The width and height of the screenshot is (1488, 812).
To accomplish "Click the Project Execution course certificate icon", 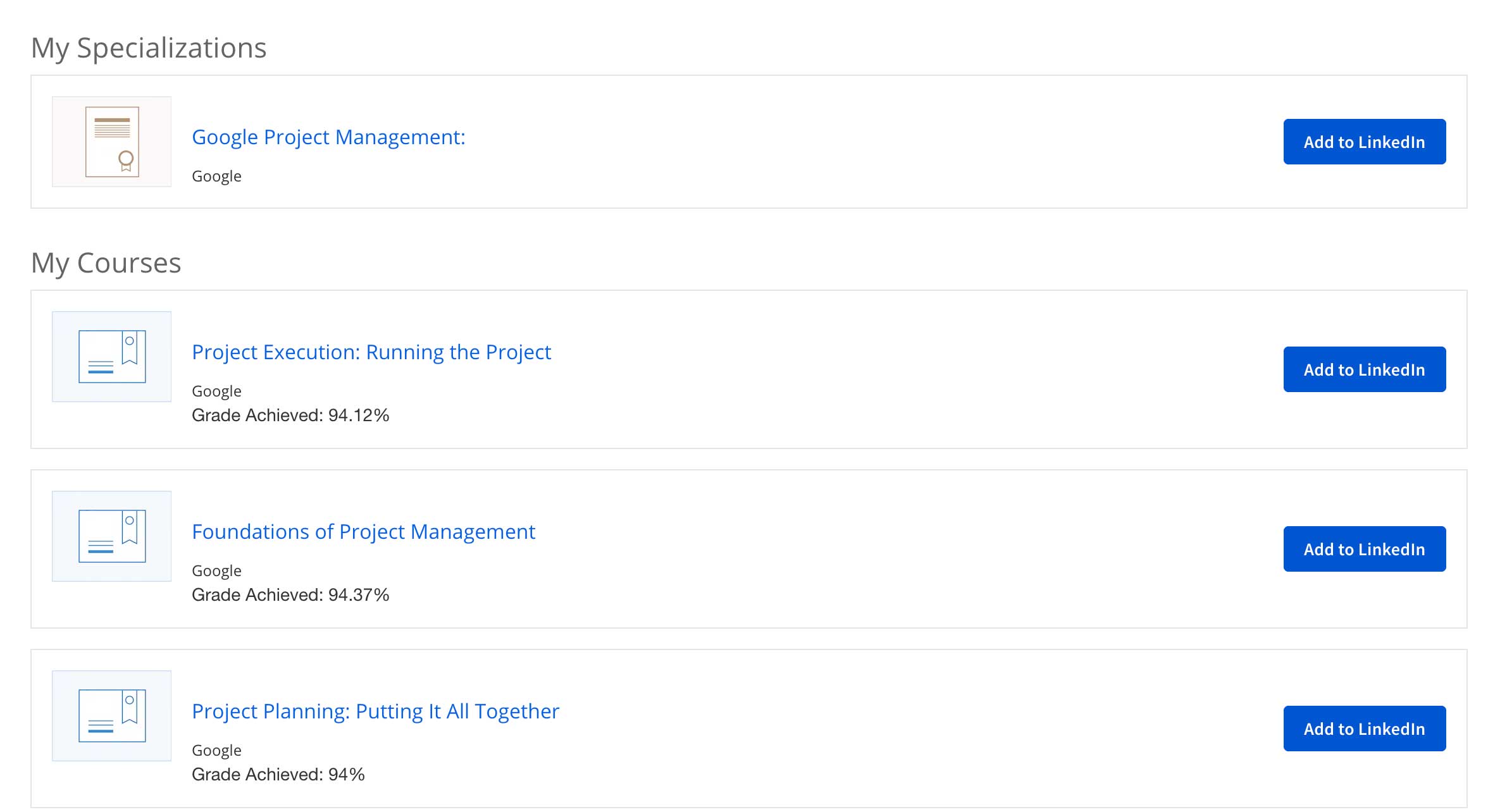I will point(111,357).
